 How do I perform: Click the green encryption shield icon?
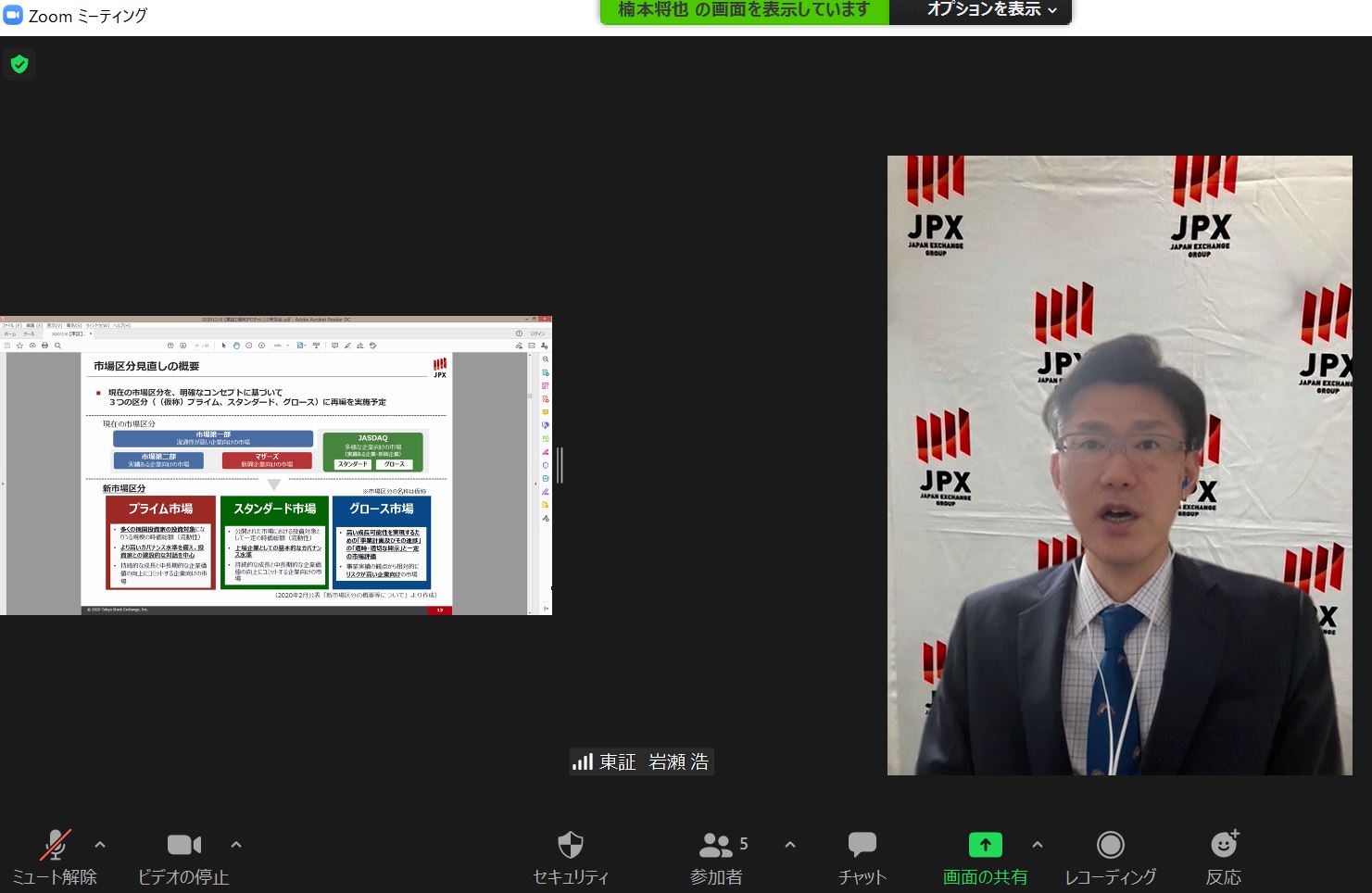19,64
